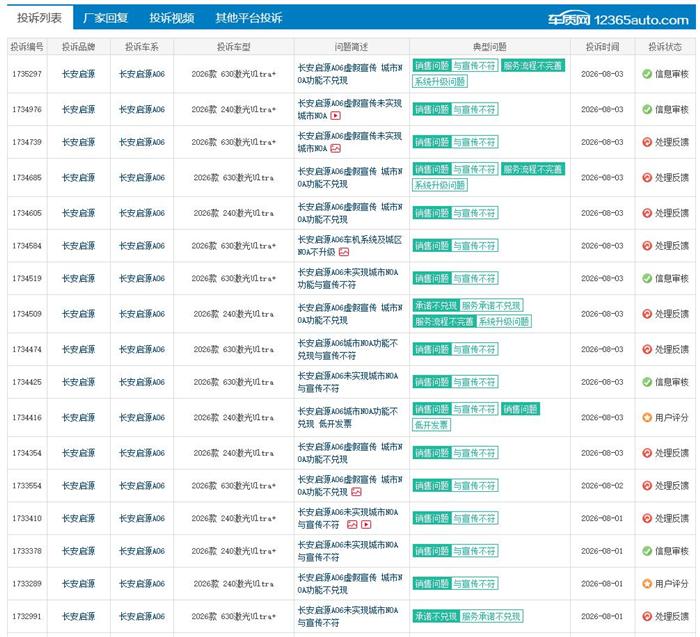Click the 投诉车型 column header
The image size is (700, 637).
coord(233,47)
